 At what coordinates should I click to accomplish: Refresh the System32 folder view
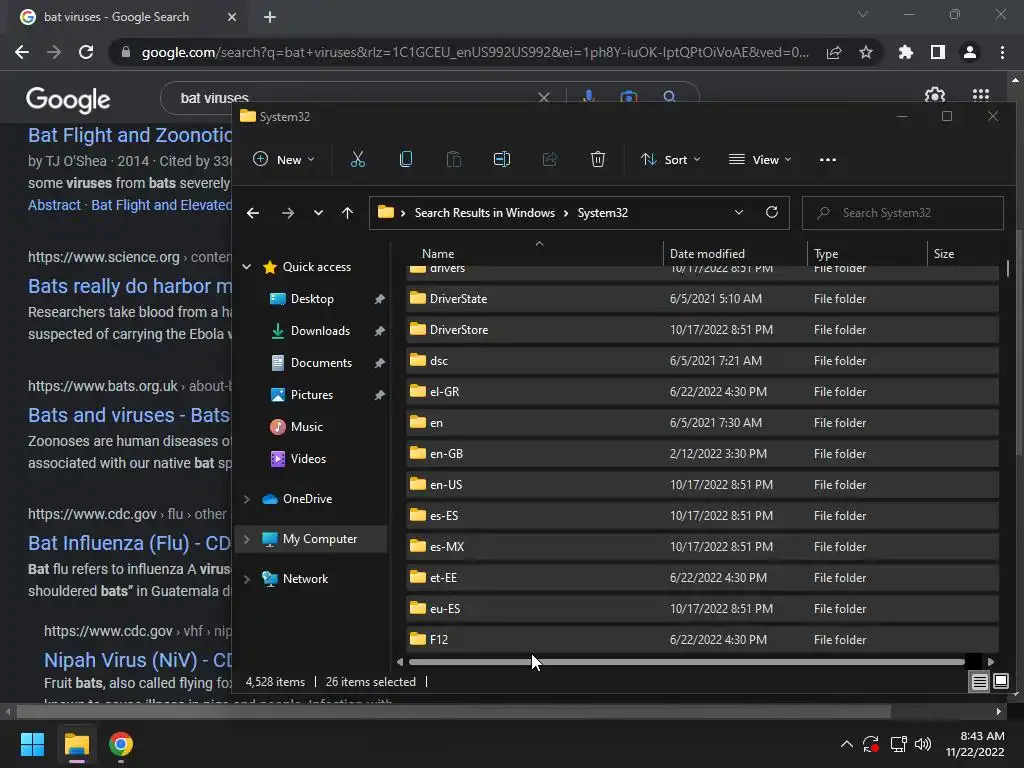772,212
